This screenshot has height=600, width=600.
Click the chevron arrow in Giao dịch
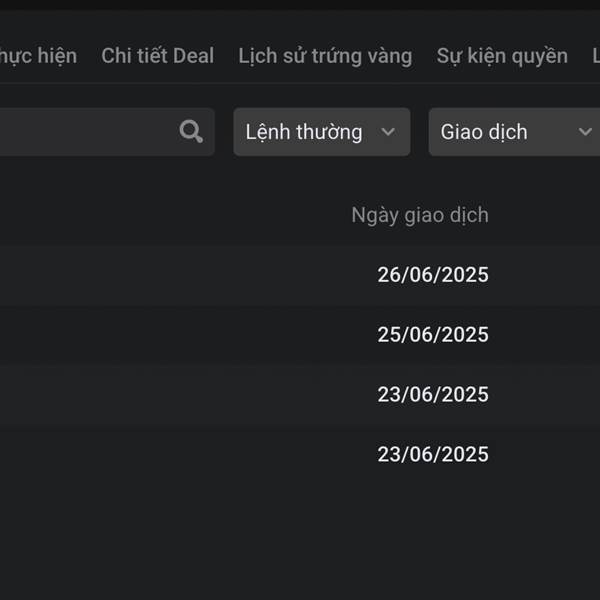pyautogui.click(x=585, y=132)
